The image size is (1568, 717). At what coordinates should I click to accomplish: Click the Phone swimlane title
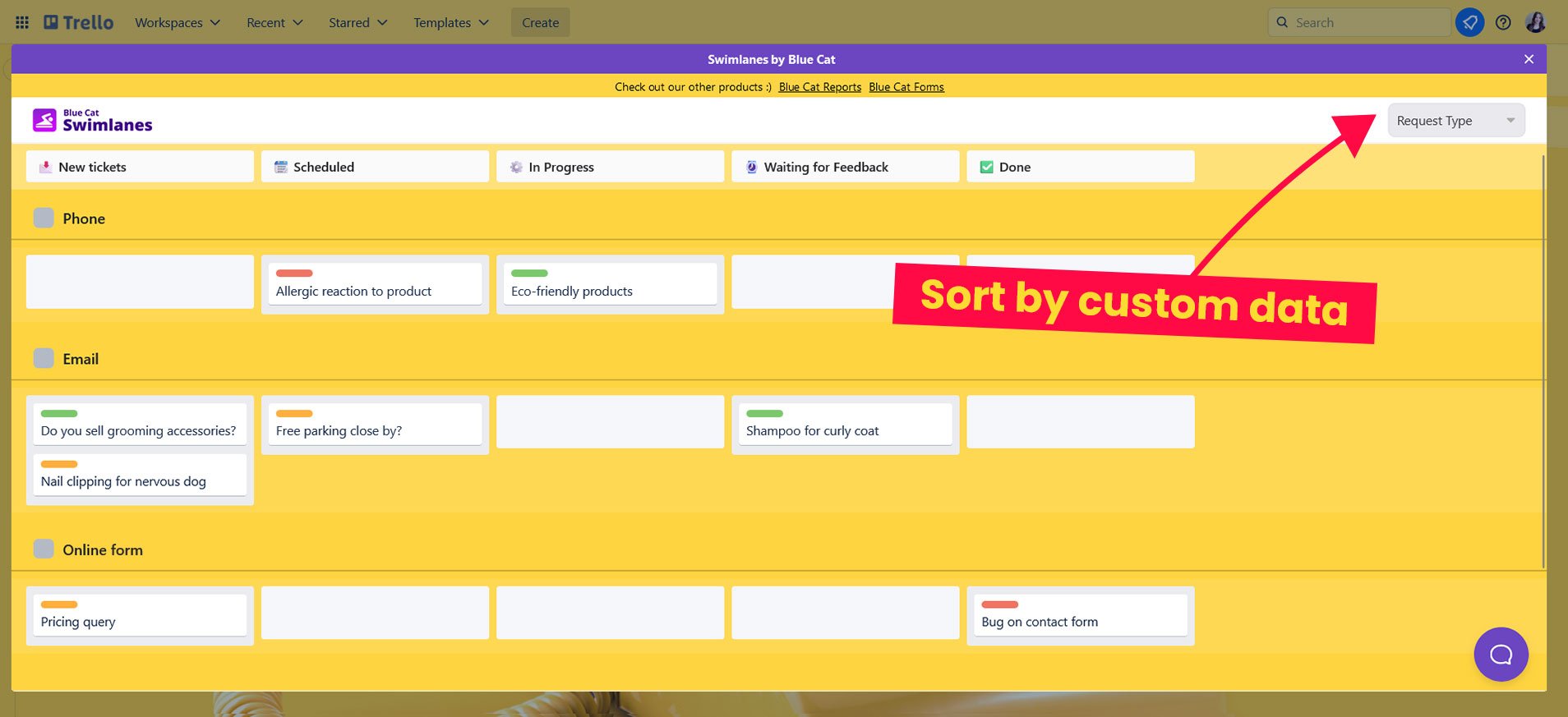click(84, 218)
